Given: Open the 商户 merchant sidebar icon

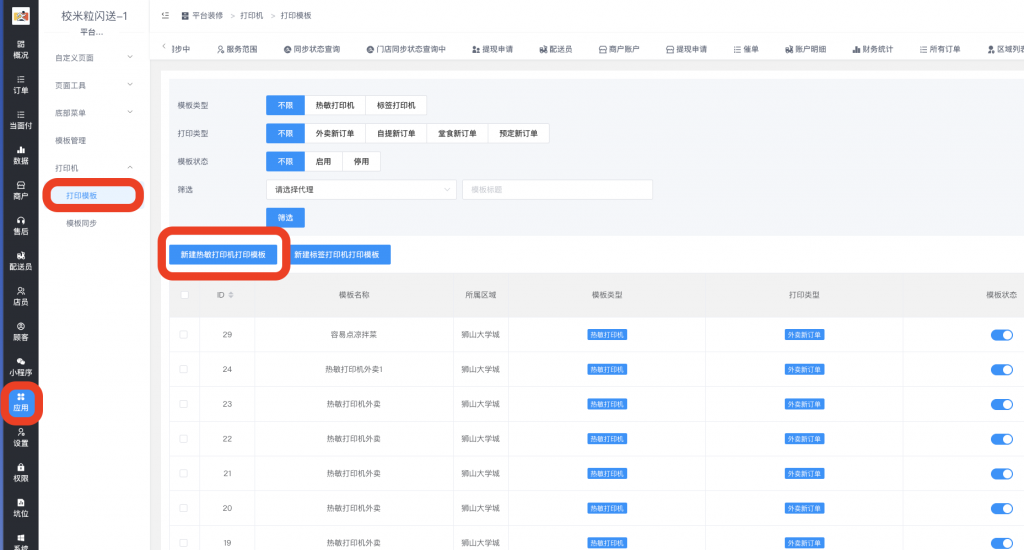Looking at the screenshot, I should click(21, 191).
